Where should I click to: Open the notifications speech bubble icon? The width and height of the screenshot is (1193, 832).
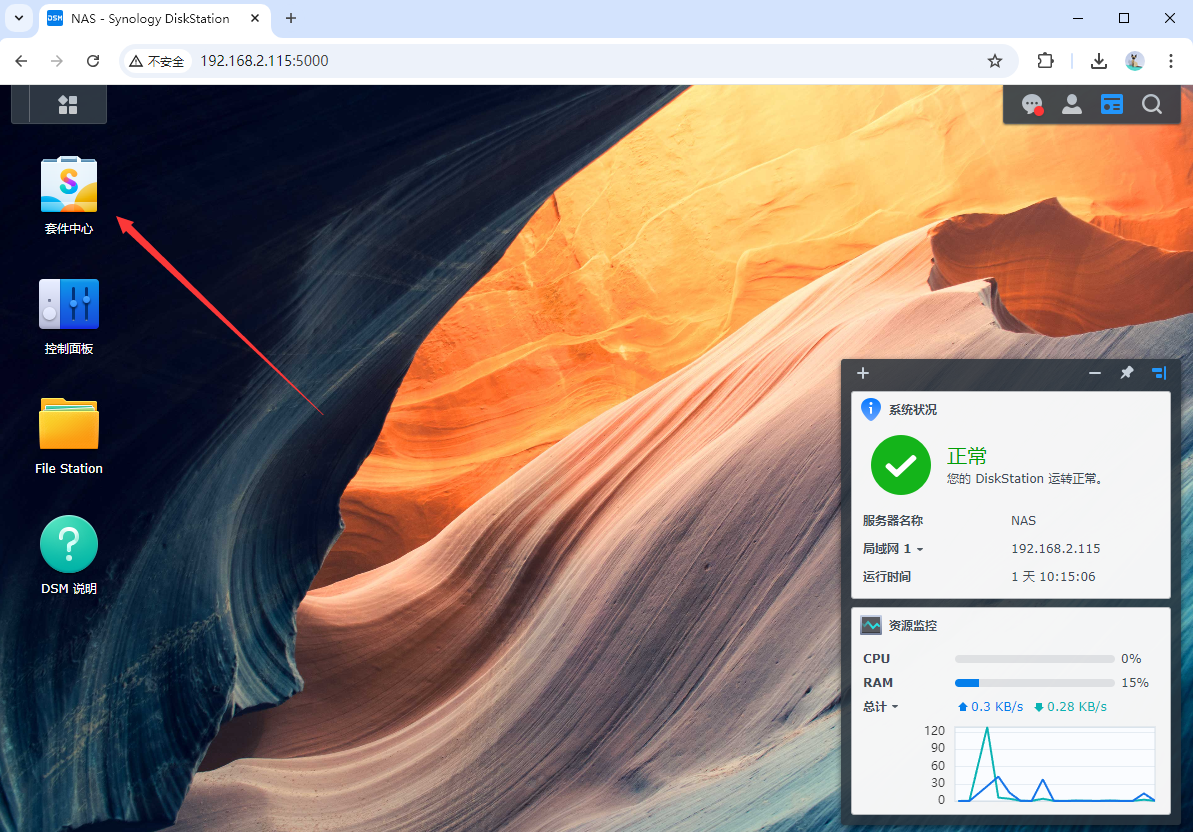pos(1031,104)
